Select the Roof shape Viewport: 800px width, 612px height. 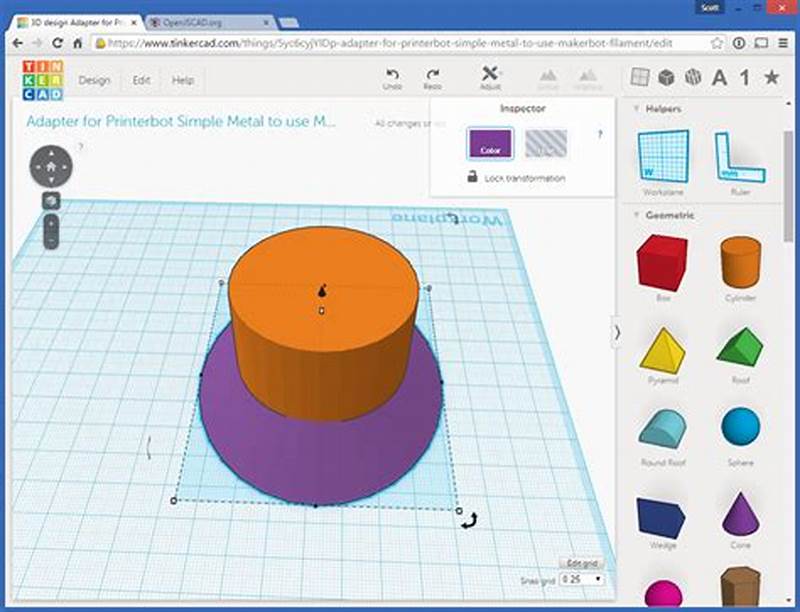tap(740, 350)
